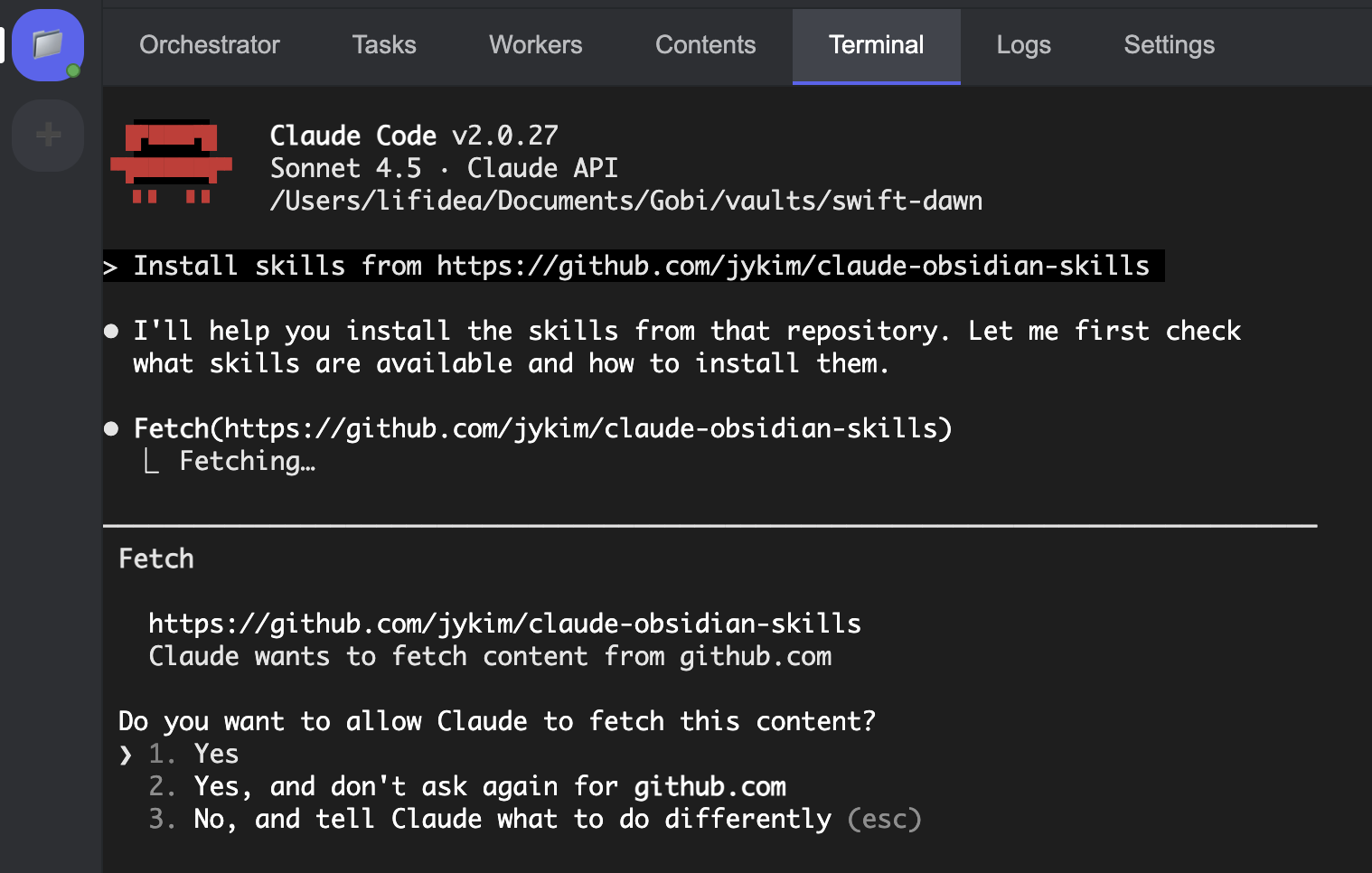
Task: Open the folder vault icon in sidebar
Action: tap(47, 44)
